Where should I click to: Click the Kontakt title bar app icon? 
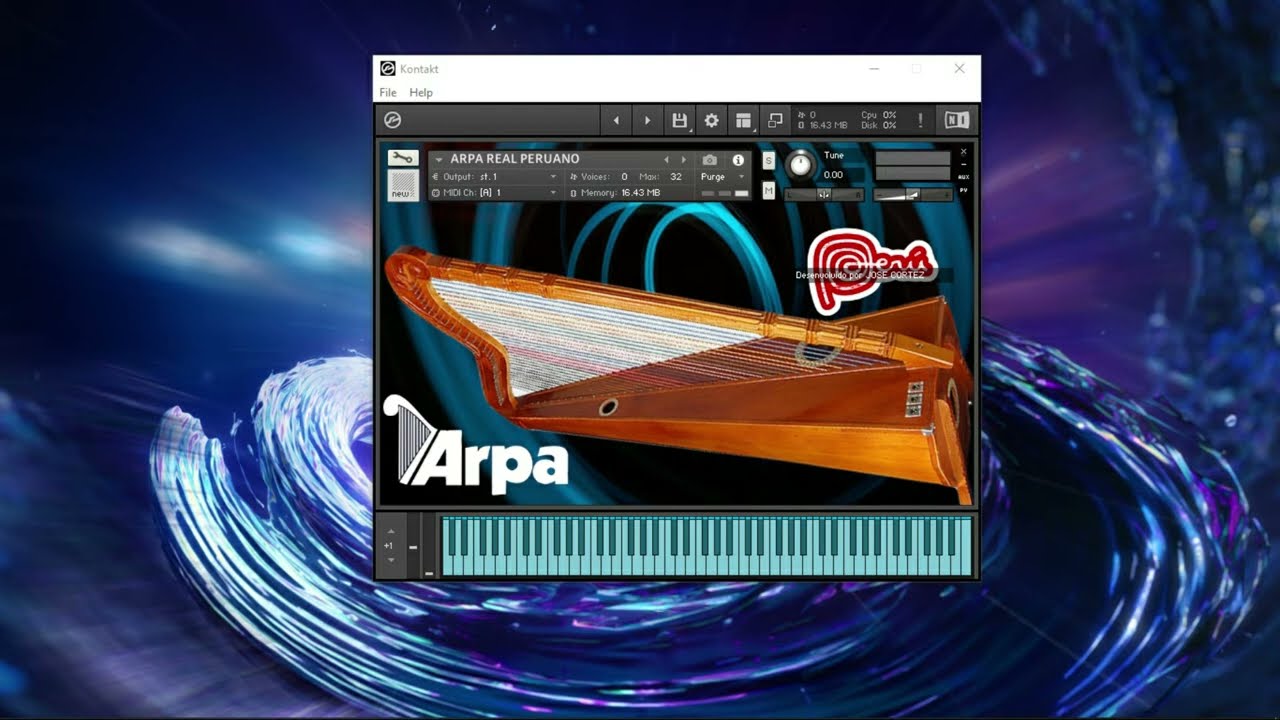[x=388, y=68]
